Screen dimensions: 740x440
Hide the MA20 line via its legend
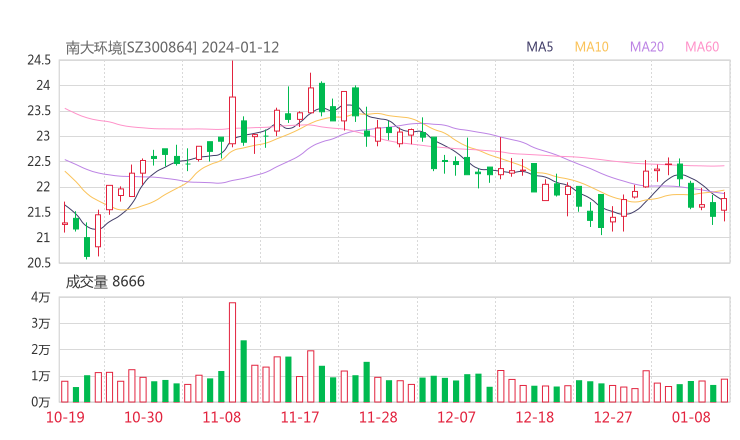coord(647,47)
